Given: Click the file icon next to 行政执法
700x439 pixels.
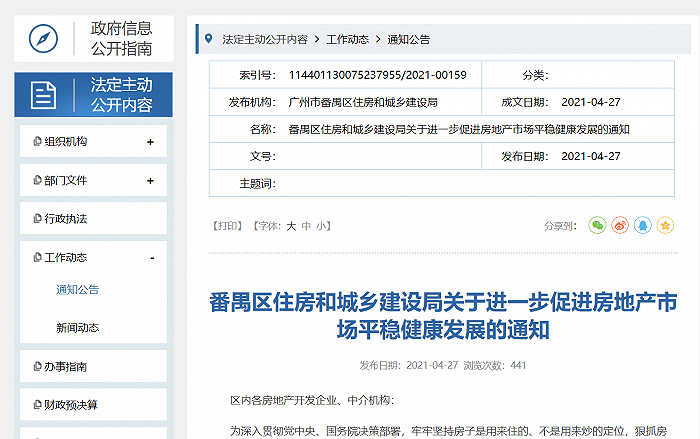Looking at the screenshot, I should (38, 218).
